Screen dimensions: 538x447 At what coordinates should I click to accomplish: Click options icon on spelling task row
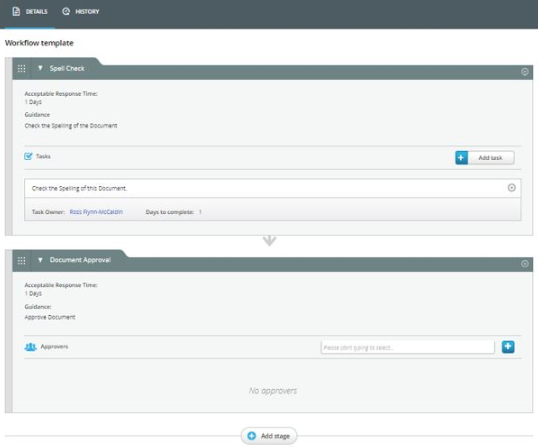click(x=511, y=188)
